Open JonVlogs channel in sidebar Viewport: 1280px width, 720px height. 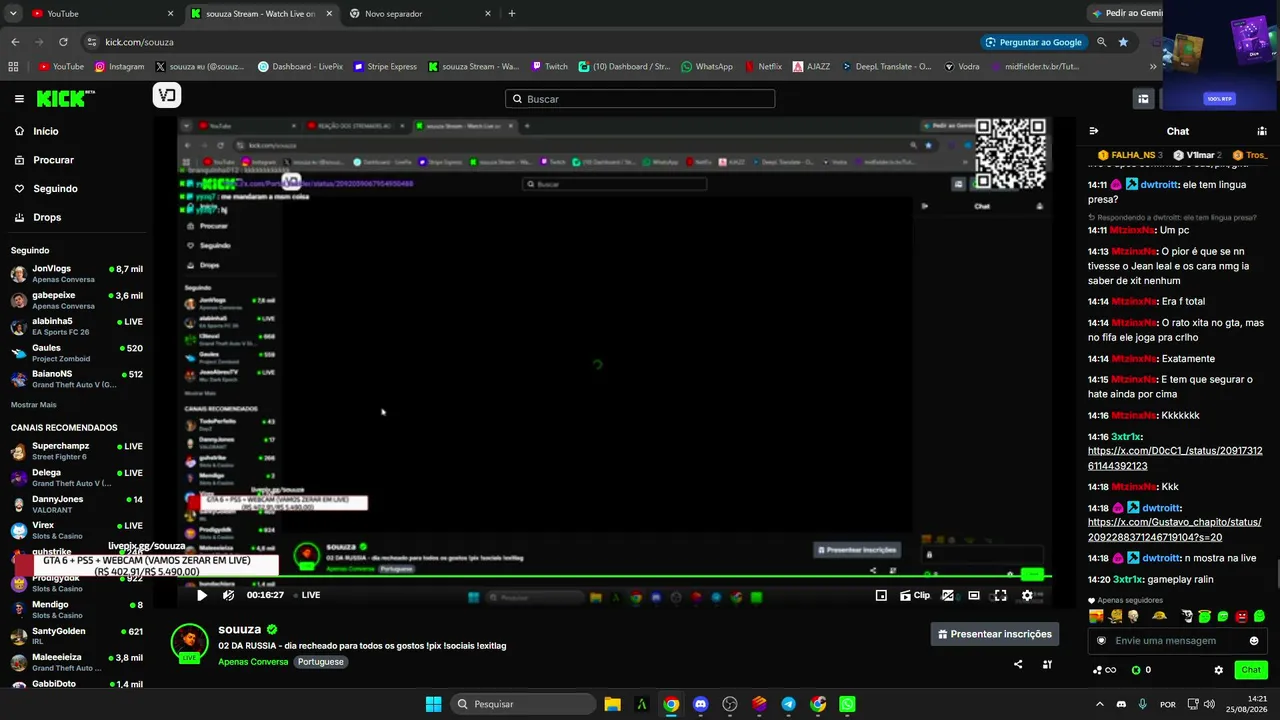click(76, 274)
